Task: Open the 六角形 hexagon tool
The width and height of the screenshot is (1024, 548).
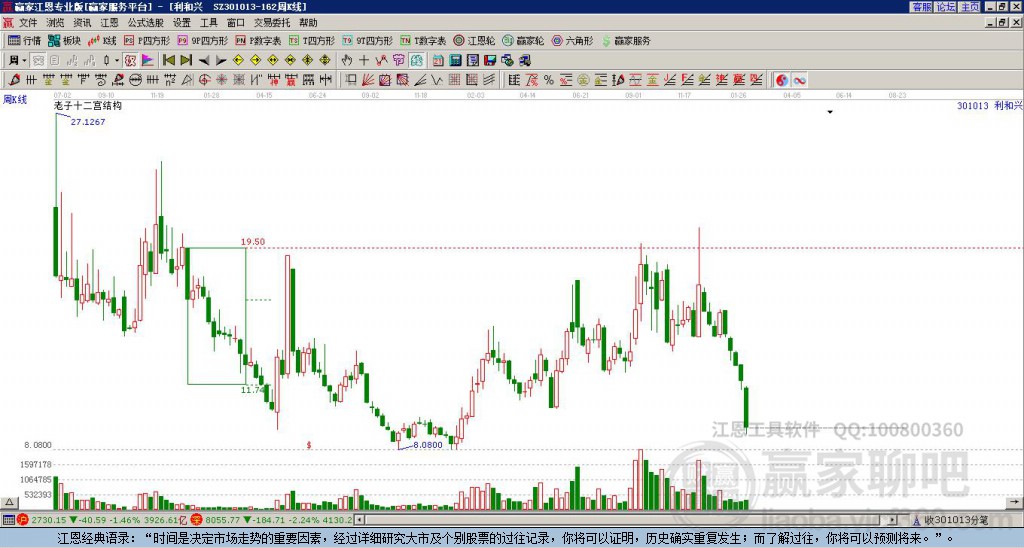Action: tap(572, 40)
